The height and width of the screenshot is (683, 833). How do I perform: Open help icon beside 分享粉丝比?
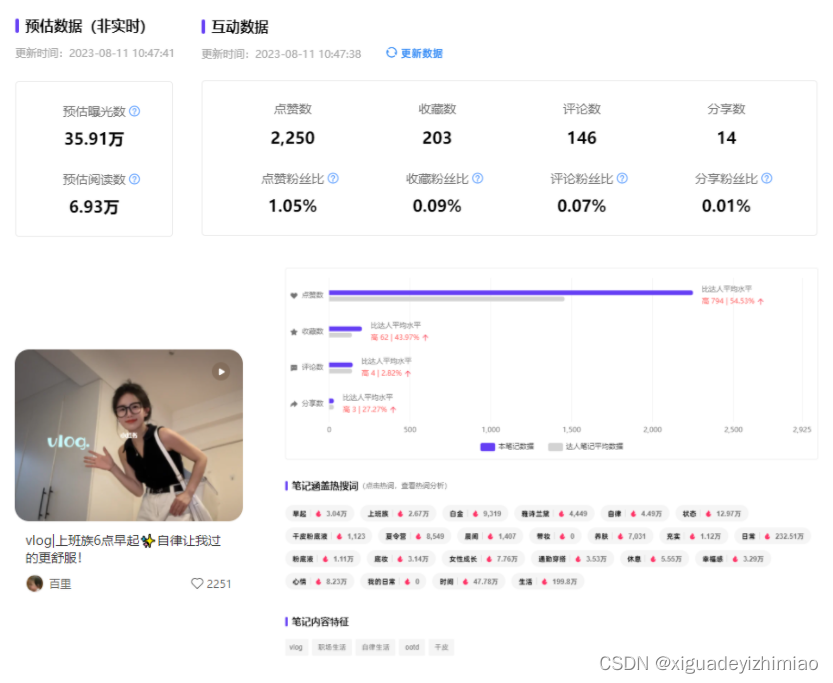pyautogui.click(x=767, y=178)
